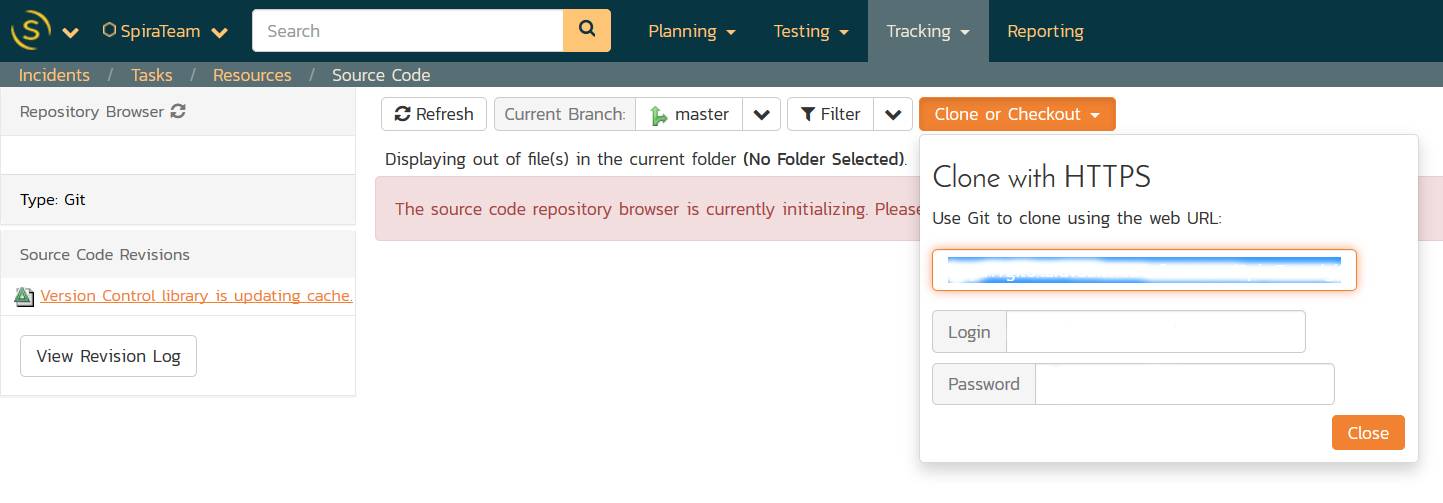This screenshot has height=503, width=1443.
Task: Open the Testing menu
Action: [811, 31]
